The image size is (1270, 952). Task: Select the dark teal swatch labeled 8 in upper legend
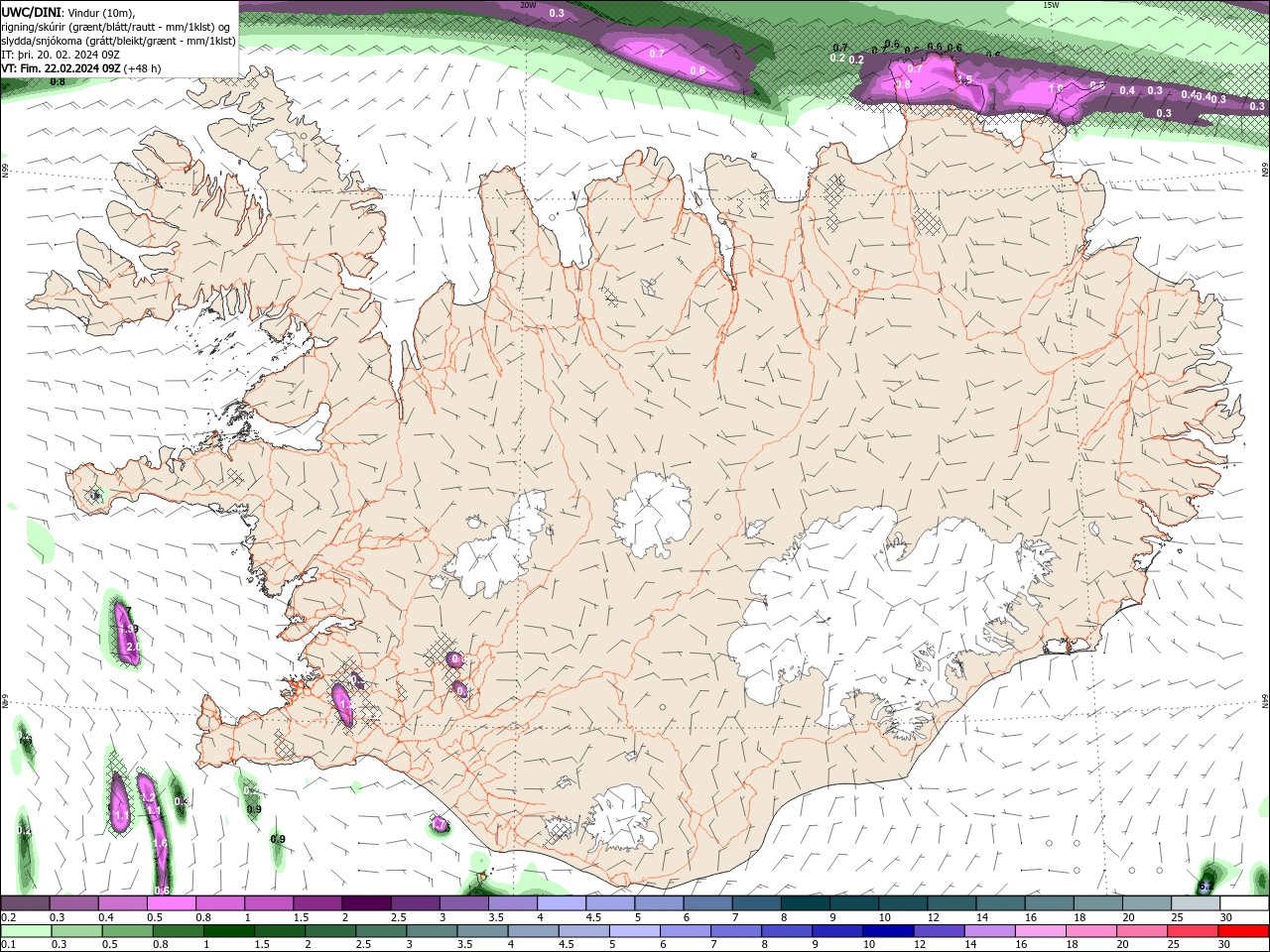click(x=804, y=903)
